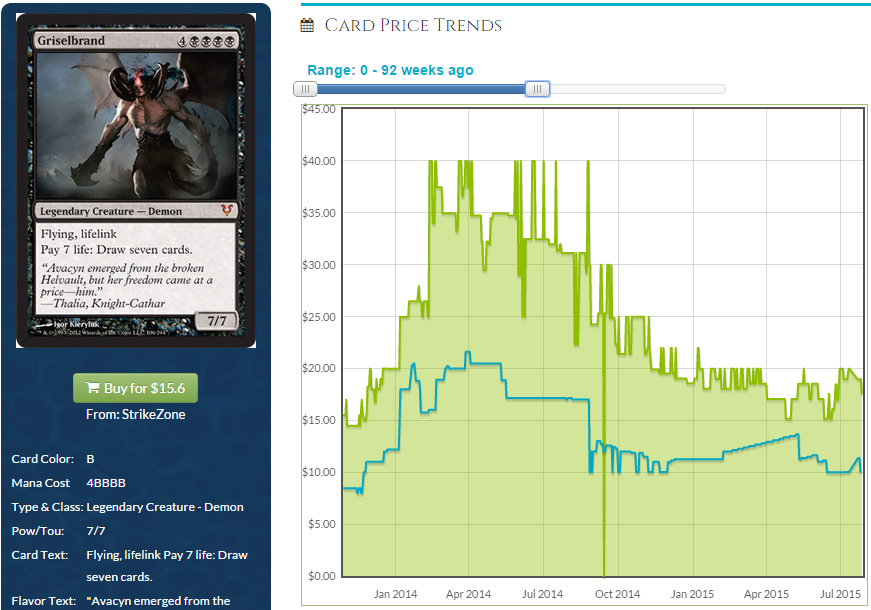This screenshot has width=871, height=610.
Task: Click the 'Range: 0 - 92 weeks ago' label
Action: click(390, 70)
